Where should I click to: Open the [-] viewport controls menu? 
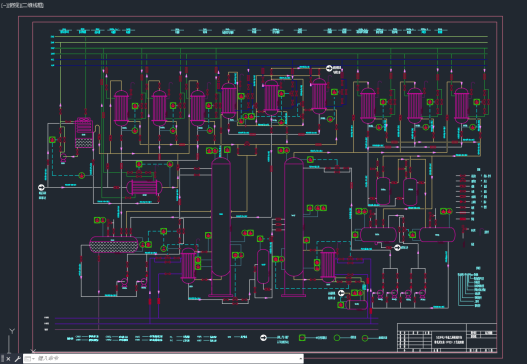[3, 5]
